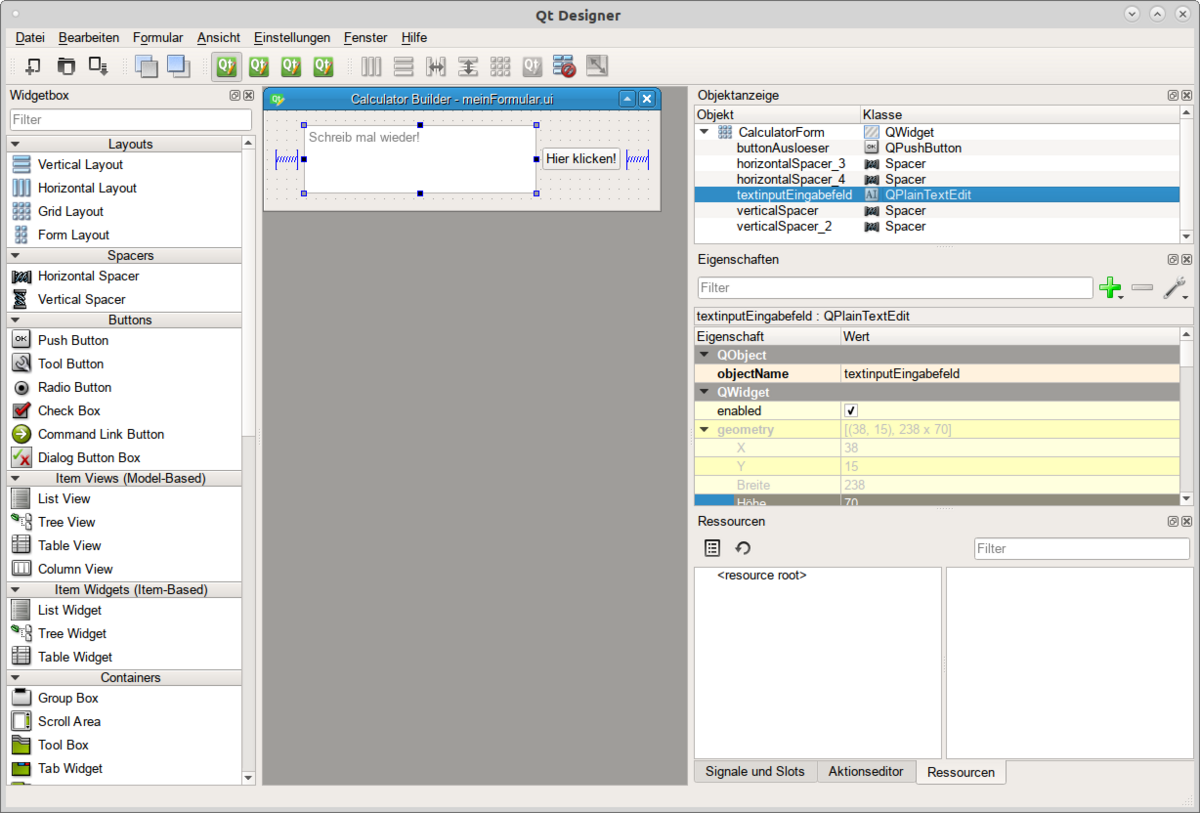Apply horizontal layout from toolbar
This screenshot has height=813, width=1200.
point(372,67)
